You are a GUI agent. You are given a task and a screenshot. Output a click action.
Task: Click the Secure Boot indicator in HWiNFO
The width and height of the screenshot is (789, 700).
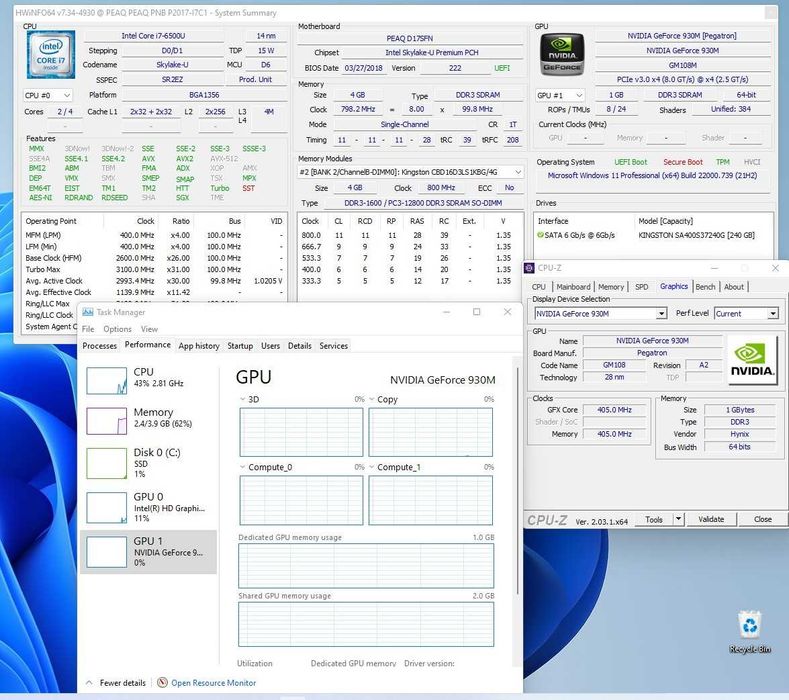[682, 162]
